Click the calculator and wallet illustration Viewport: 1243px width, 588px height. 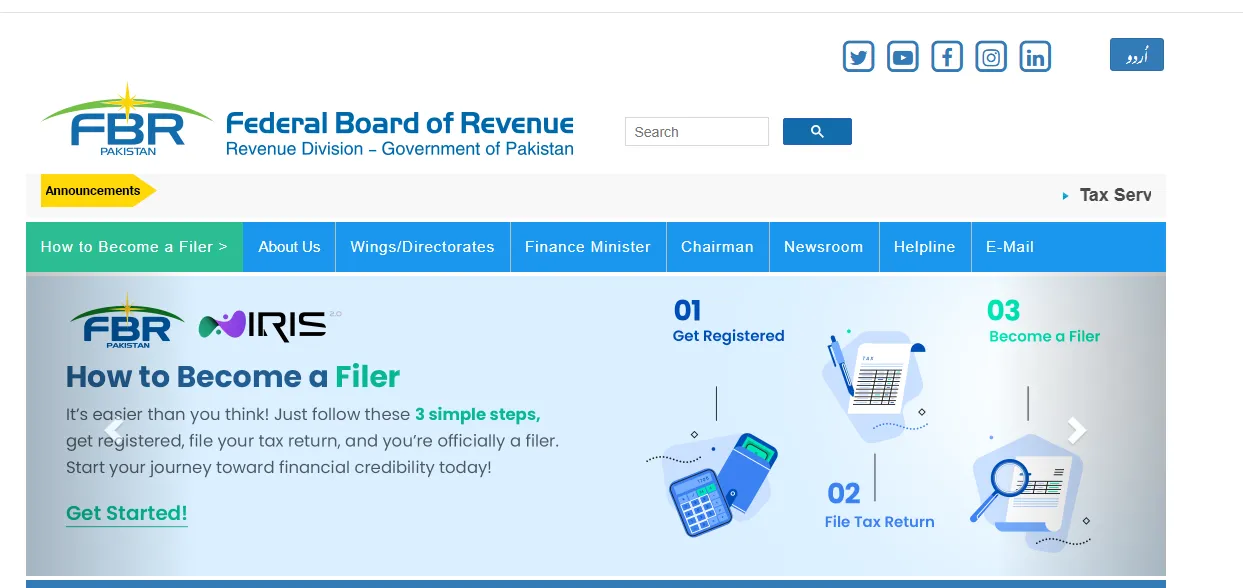tap(713, 484)
